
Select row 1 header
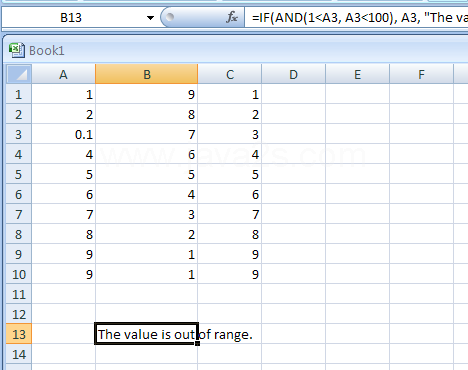point(19,94)
